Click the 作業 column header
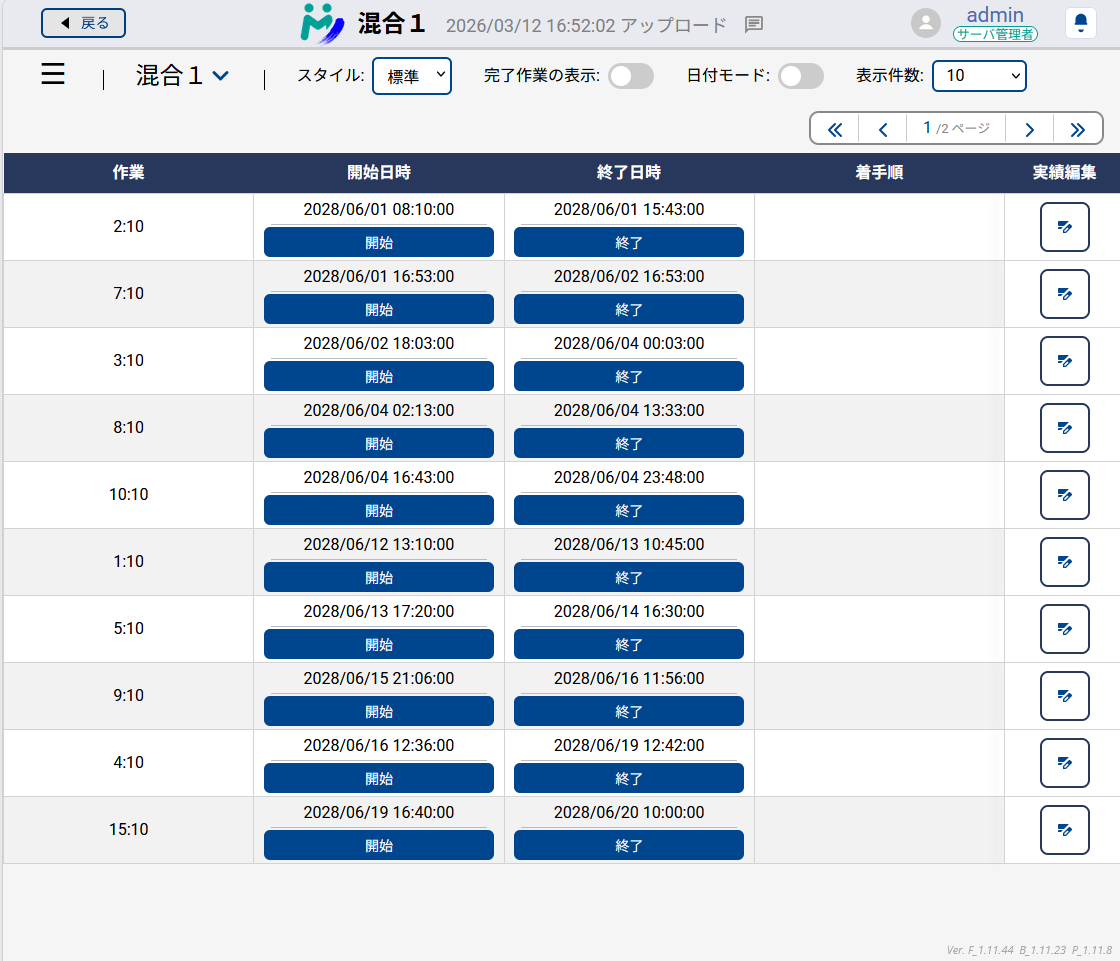Screen dimensions: 1120x961 [129, 172]
